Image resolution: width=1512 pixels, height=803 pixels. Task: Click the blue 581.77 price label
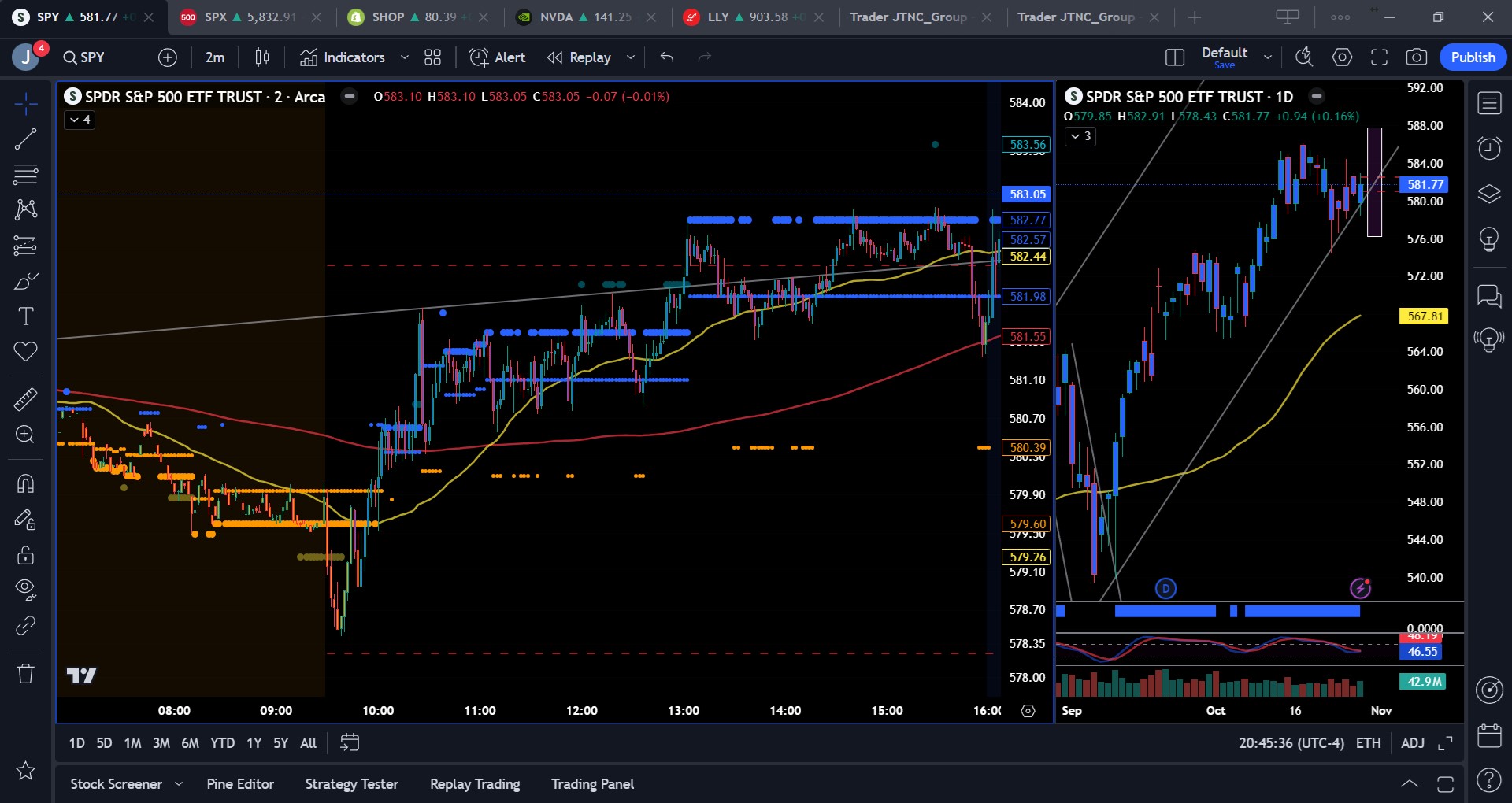[x=1425, y=185]
